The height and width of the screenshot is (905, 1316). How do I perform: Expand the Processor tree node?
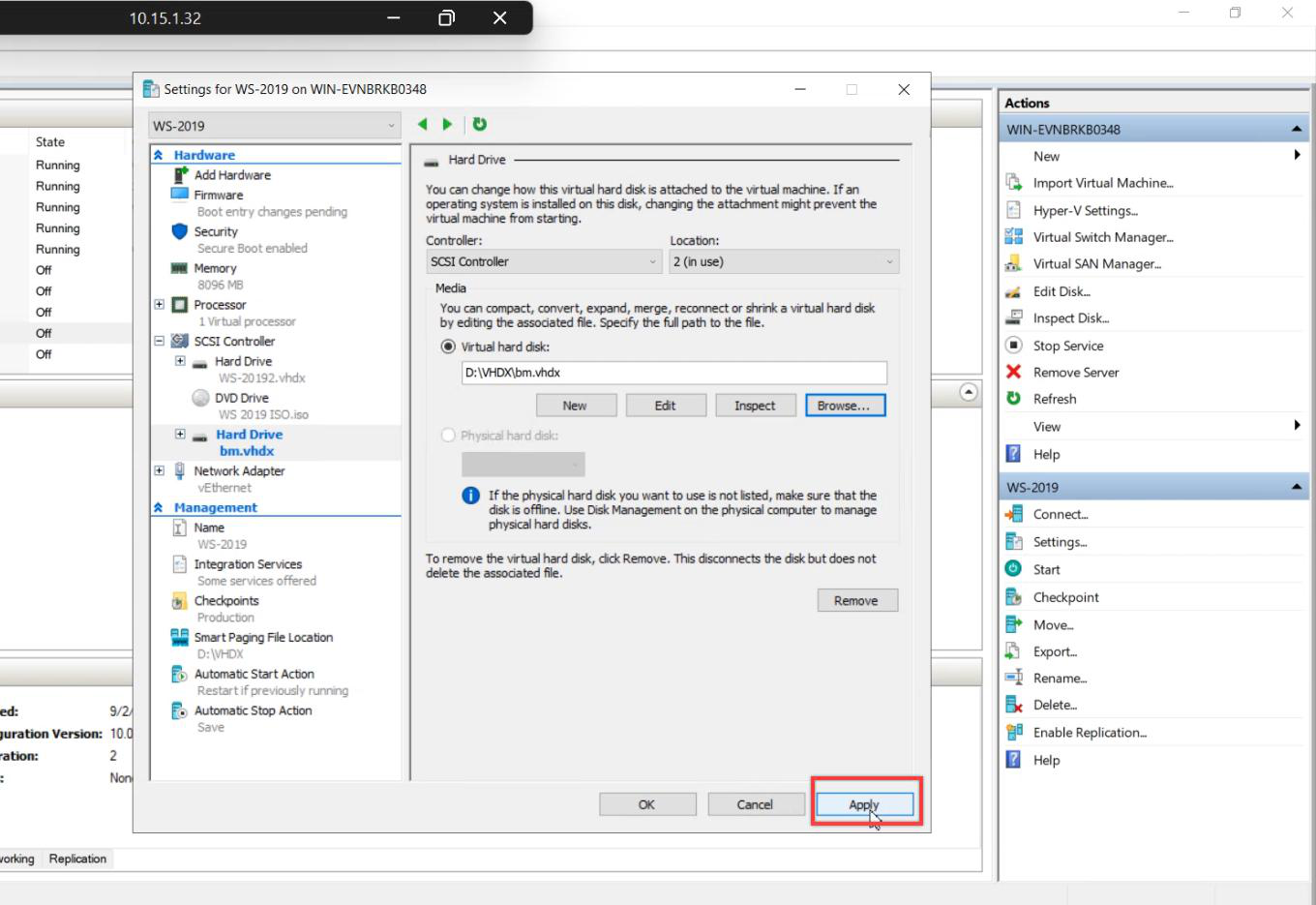click(x=159, y=304)
